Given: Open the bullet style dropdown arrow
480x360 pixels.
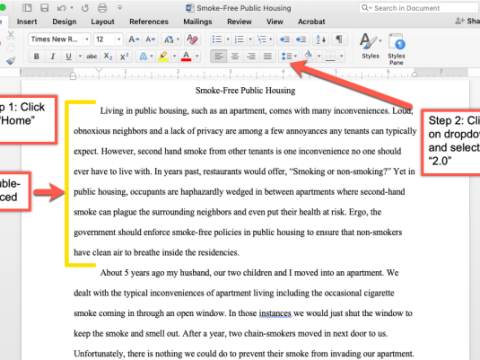Looking at the screenshot, I should [x=228, y=39].
